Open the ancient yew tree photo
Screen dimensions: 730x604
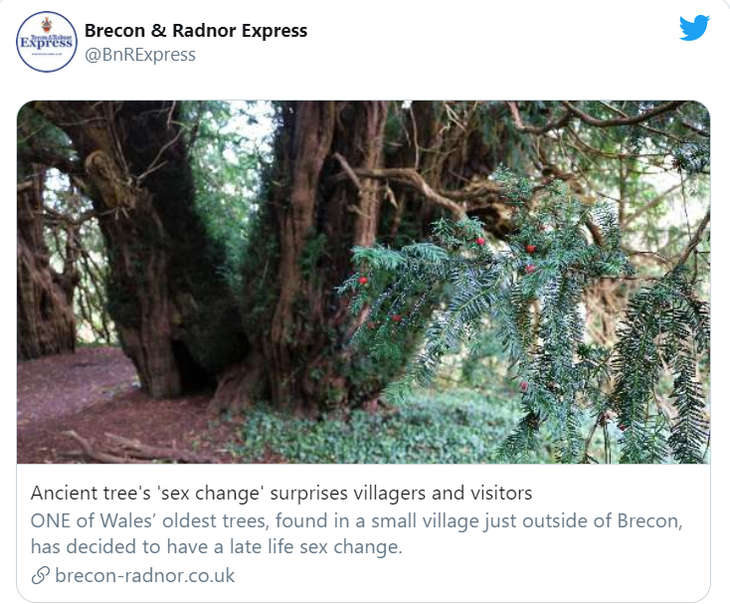pos(363,281)
